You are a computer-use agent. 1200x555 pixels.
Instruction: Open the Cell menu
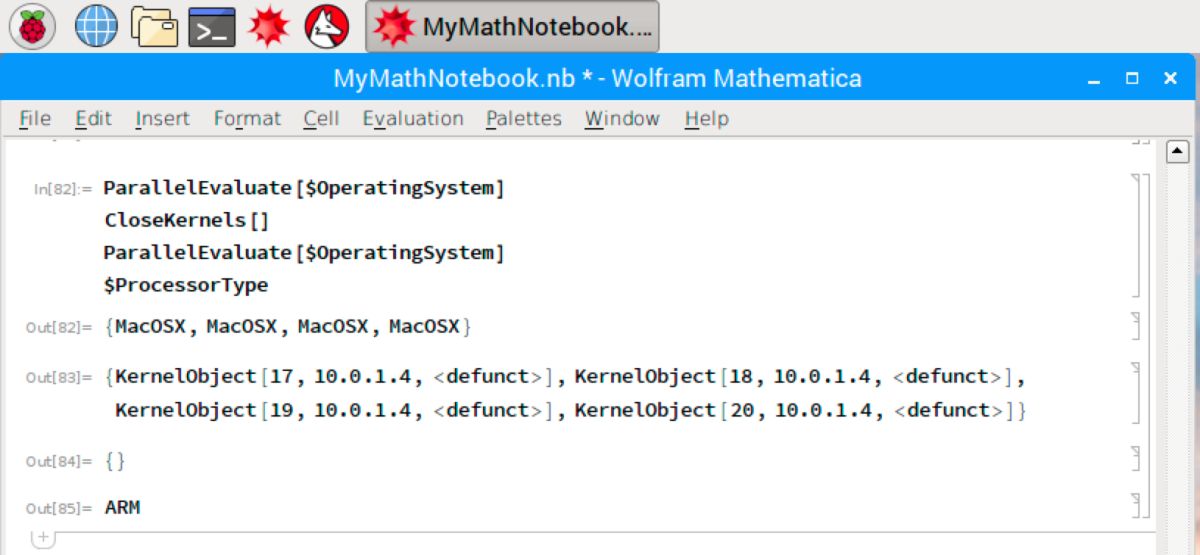(x=321, y=118)
